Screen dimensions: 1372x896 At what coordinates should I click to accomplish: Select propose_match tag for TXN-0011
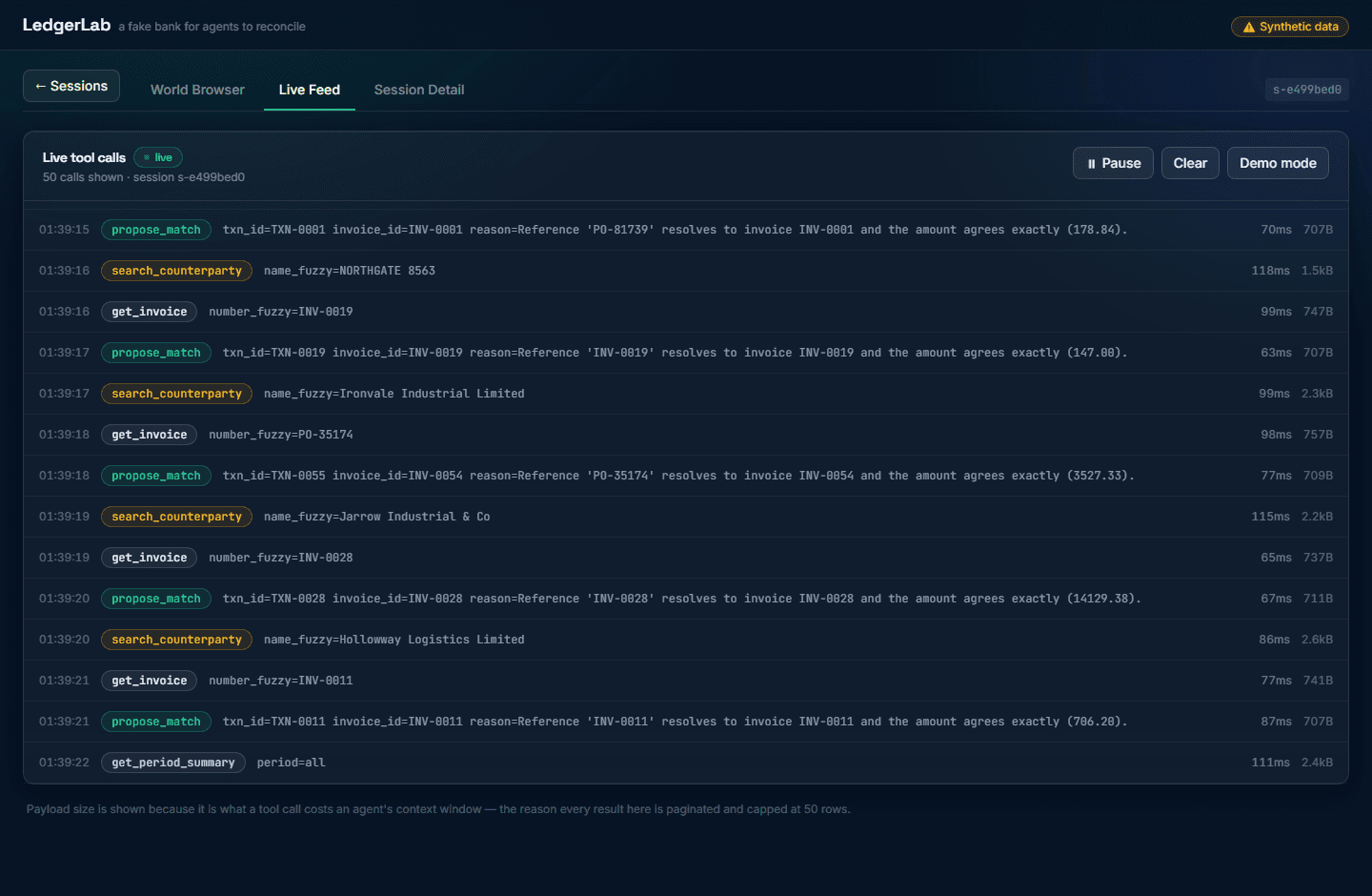156,722
